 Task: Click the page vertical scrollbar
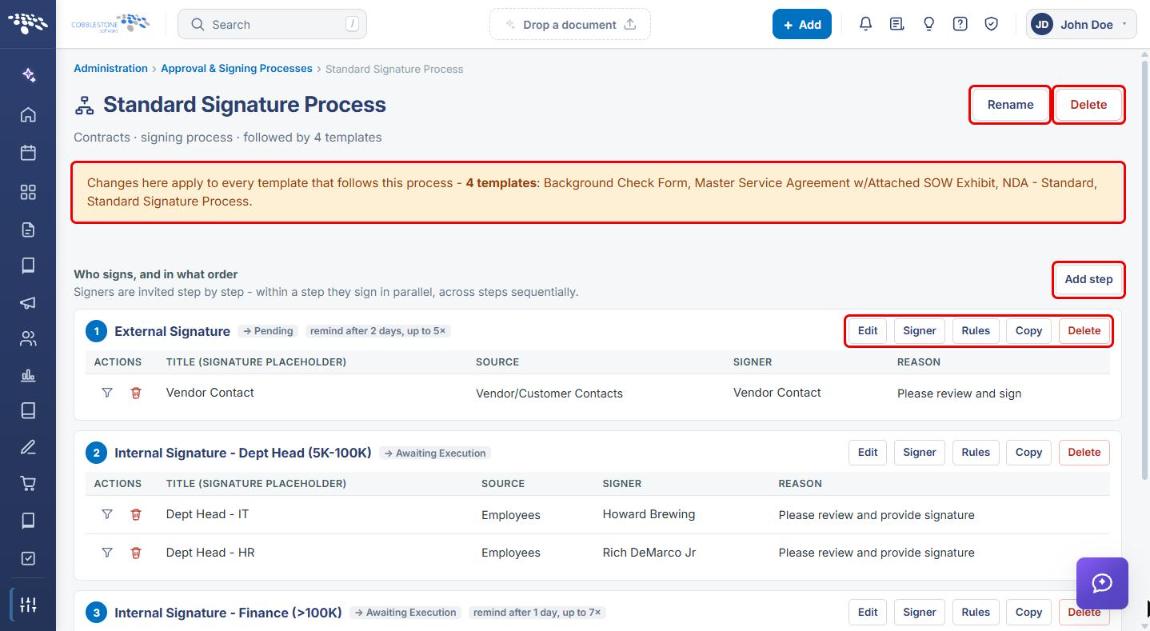tap(1145, 268)
